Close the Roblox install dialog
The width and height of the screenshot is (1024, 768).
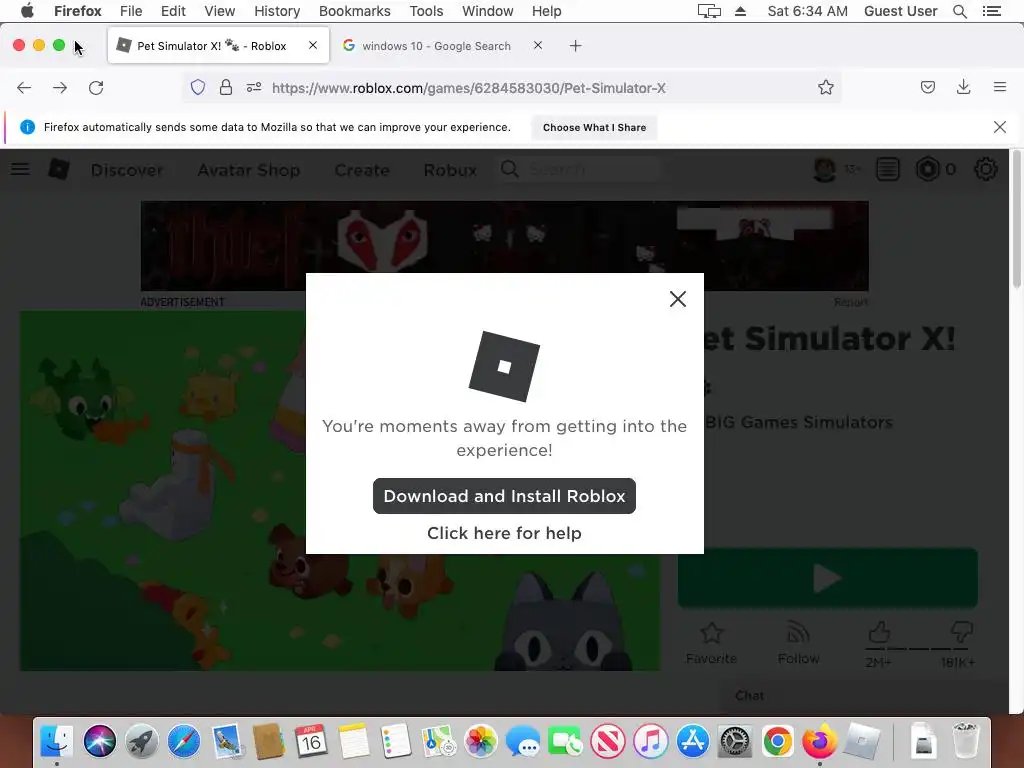point(678,299)
